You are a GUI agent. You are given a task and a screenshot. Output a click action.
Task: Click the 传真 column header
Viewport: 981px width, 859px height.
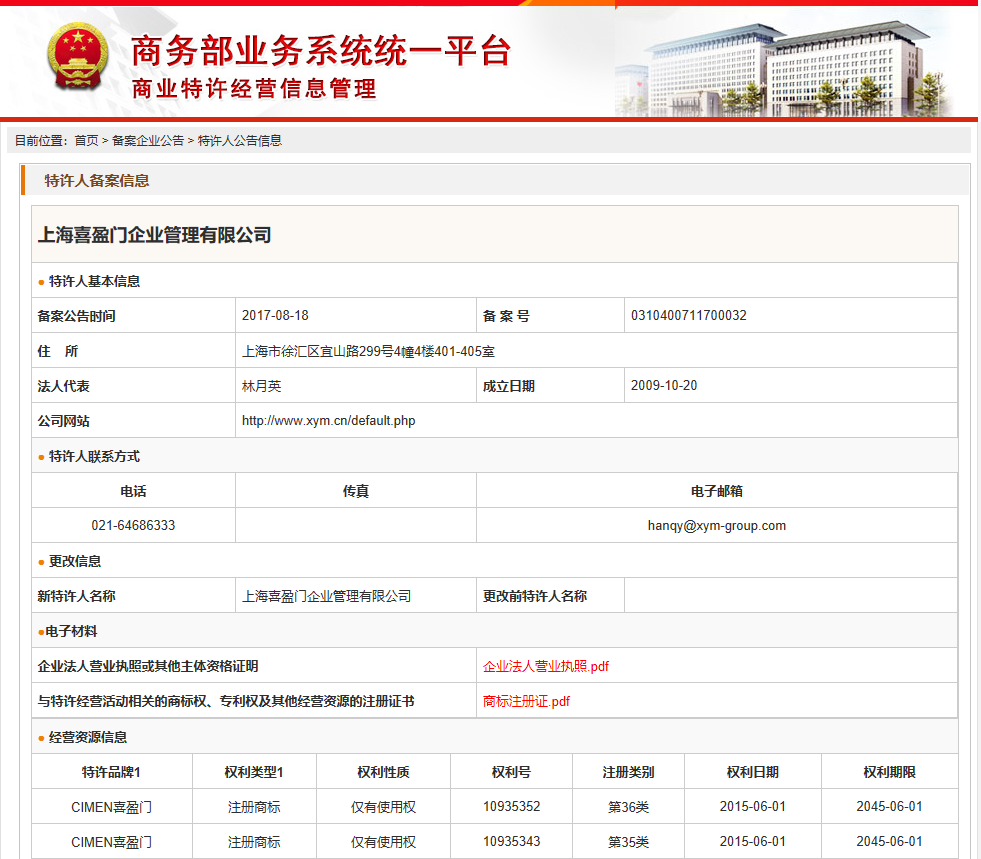pyautogui.click(x=355, y=491)
